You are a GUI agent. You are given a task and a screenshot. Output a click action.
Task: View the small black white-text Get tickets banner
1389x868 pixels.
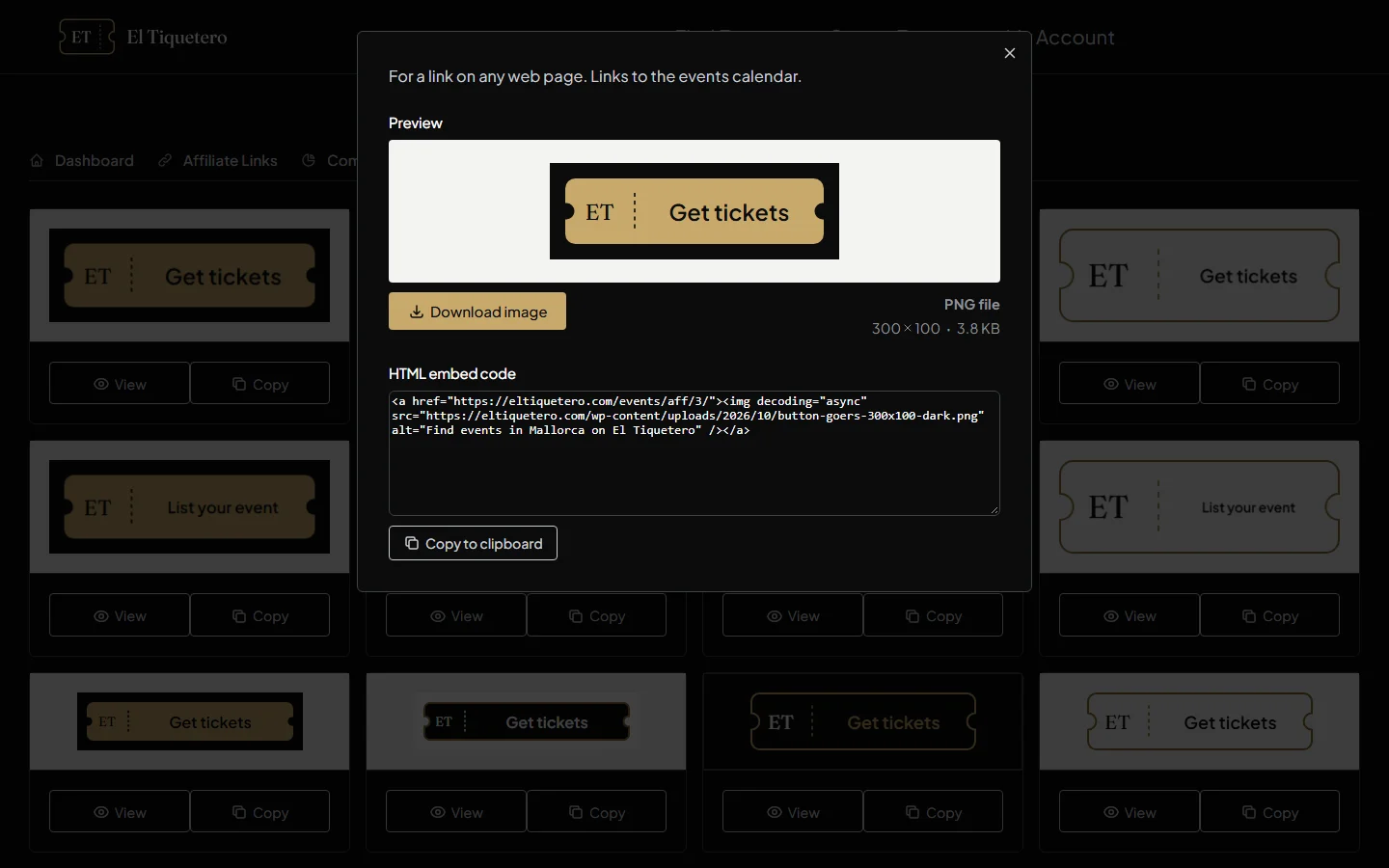[456, 812]
